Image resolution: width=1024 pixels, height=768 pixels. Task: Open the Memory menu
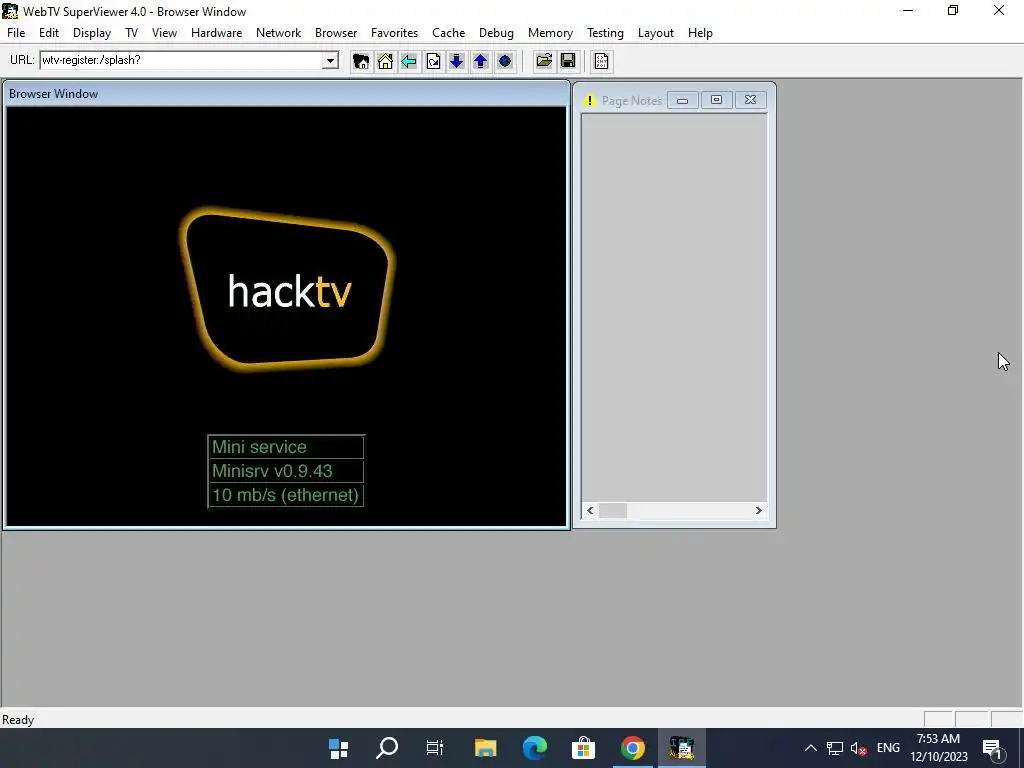(x=550, y=33)
